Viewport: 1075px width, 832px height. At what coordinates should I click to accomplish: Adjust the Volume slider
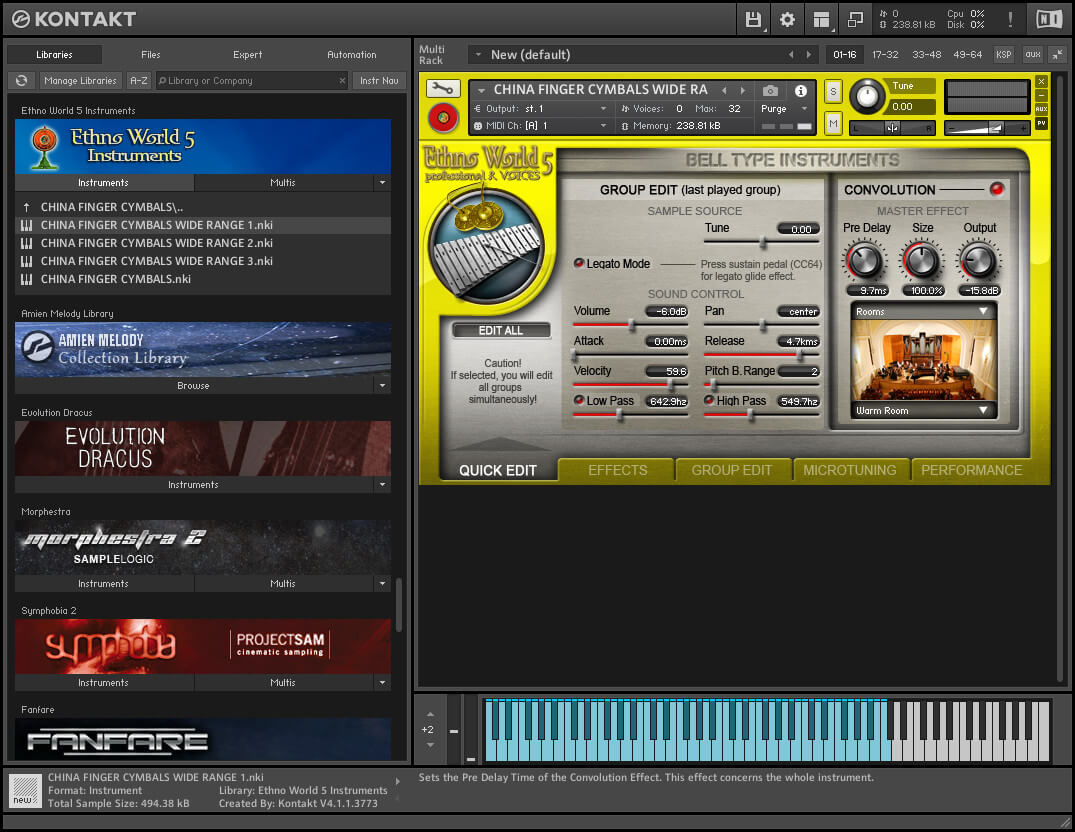coord(630,326)
